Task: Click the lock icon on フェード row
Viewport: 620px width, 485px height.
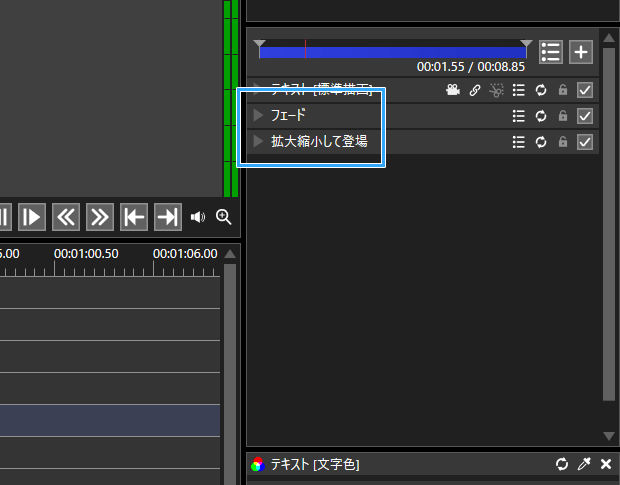Action: (x=563, y=116)
